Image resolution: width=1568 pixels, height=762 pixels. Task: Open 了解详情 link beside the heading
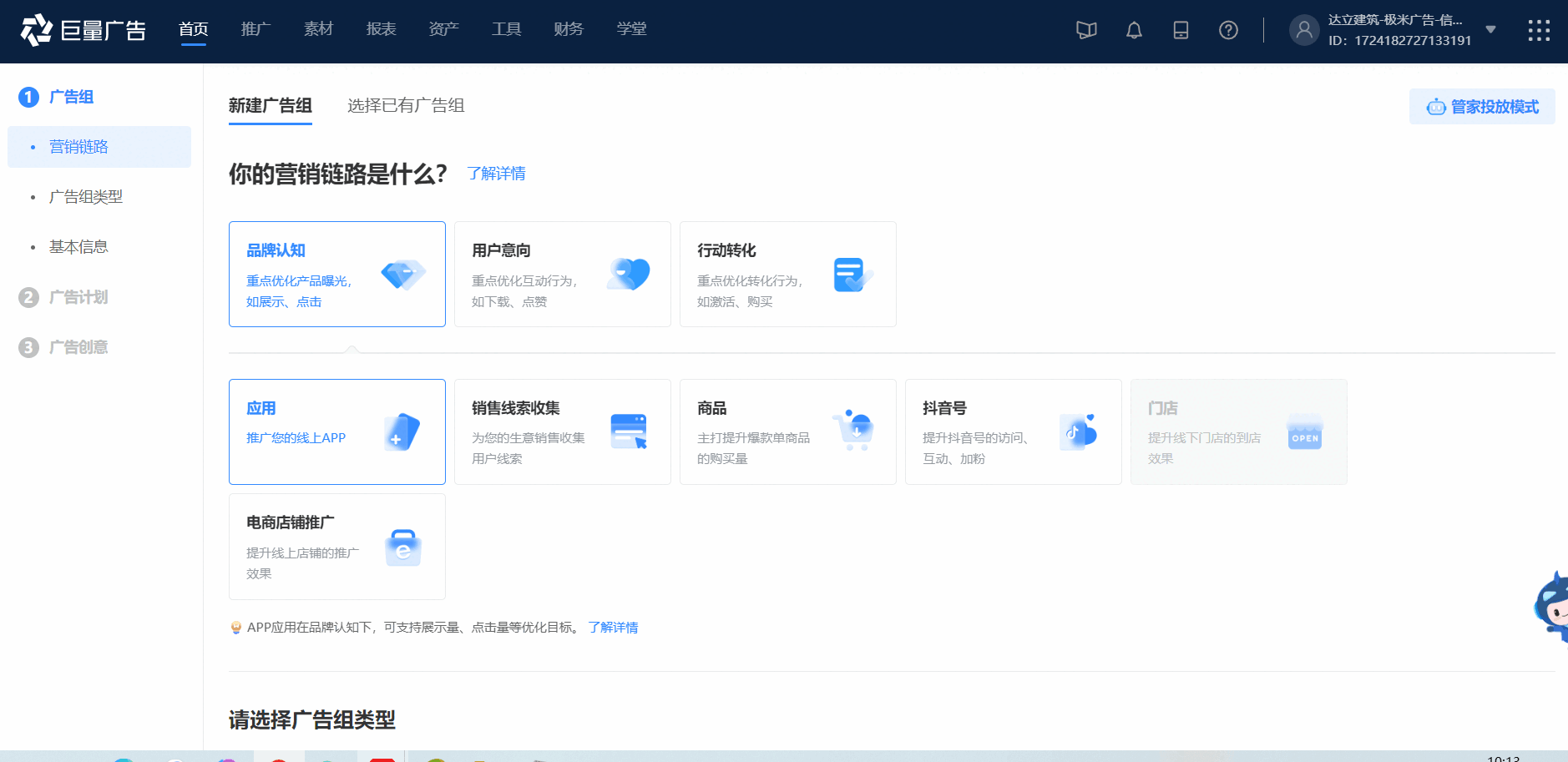(496, 174)
